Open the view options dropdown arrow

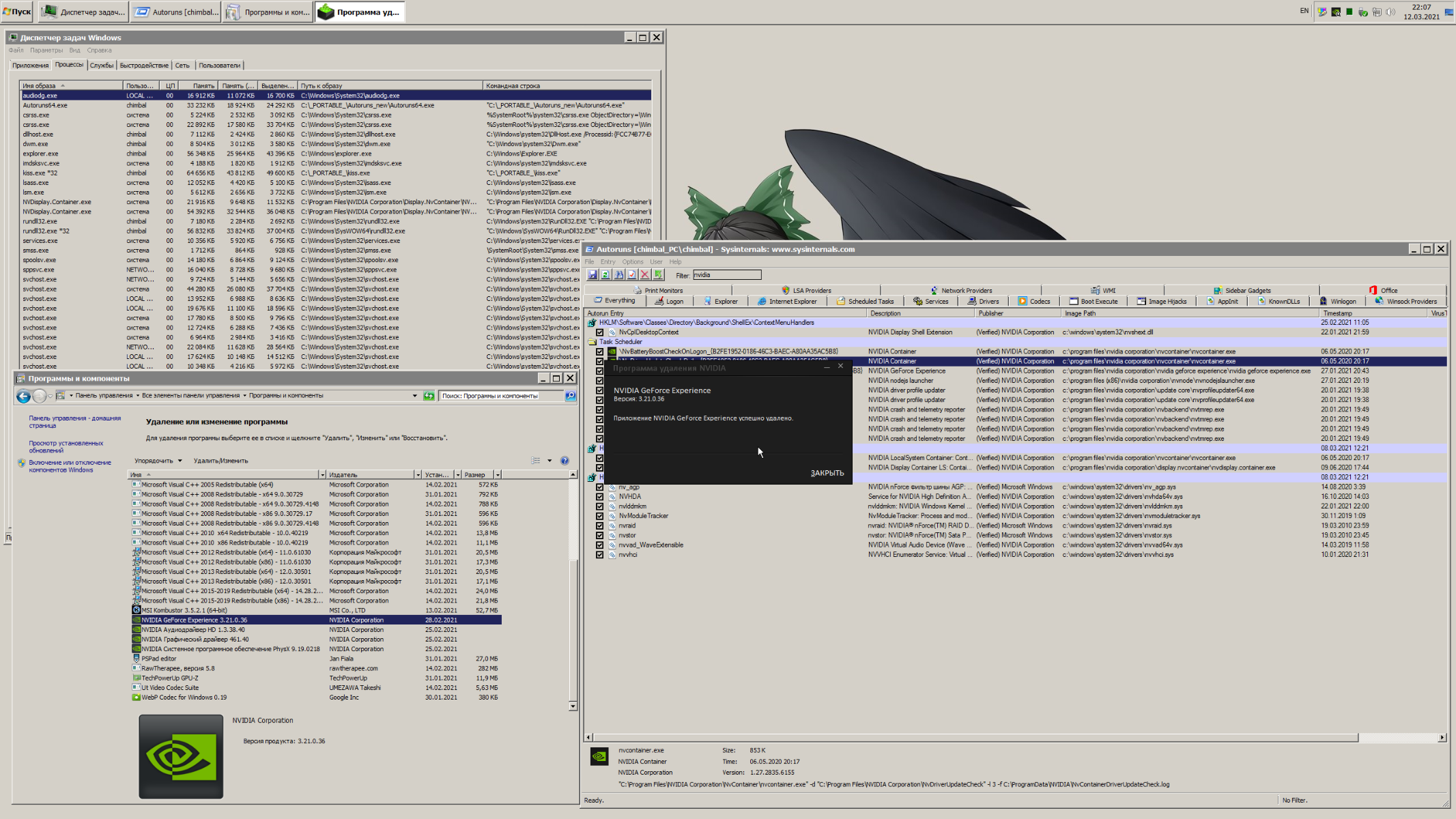pos(549,461)
